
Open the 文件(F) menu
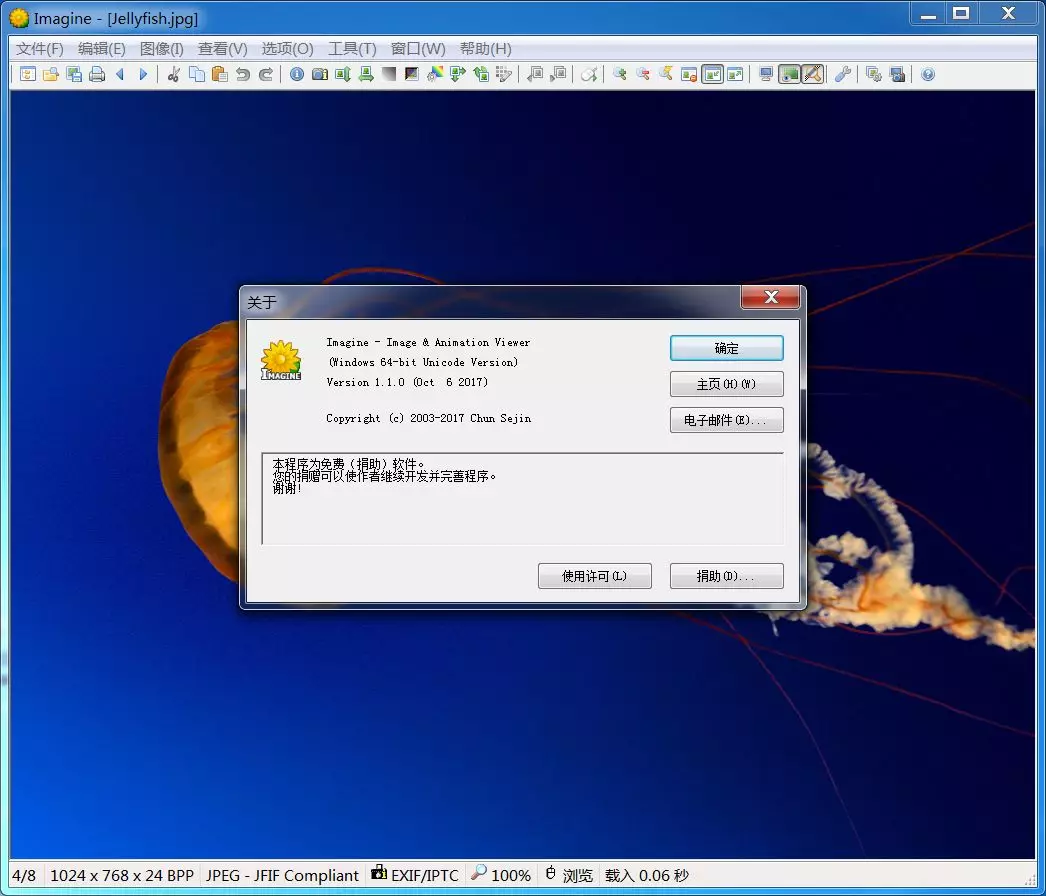(x=40, y=49)
